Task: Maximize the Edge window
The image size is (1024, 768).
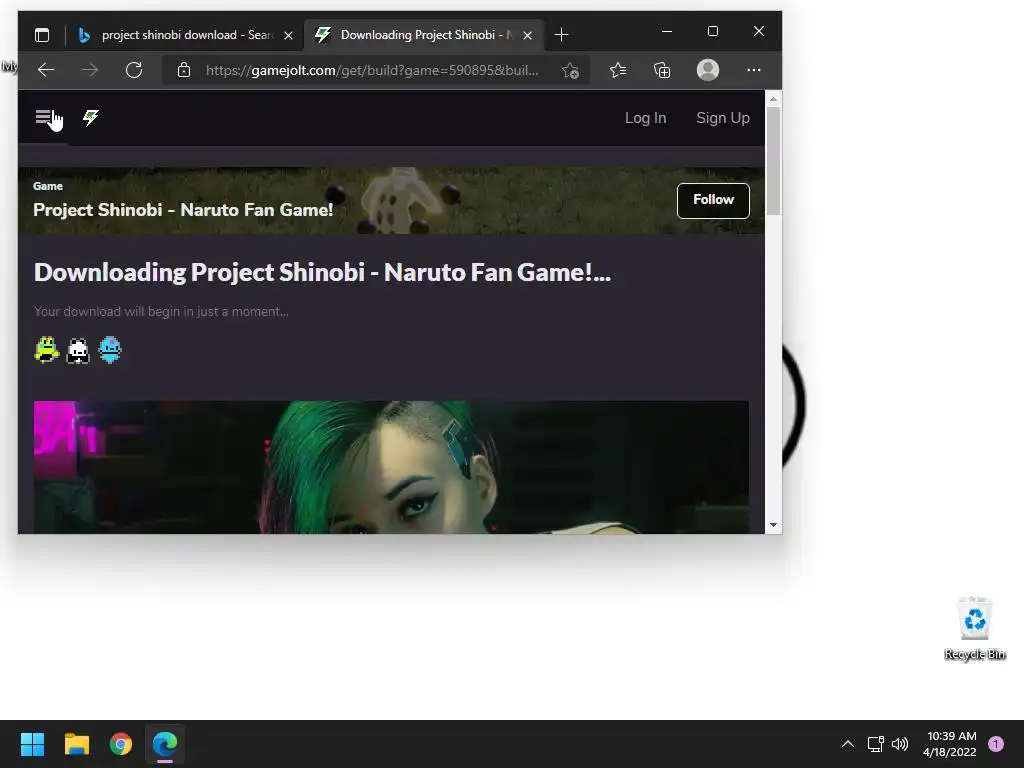Action: point(712,31)
